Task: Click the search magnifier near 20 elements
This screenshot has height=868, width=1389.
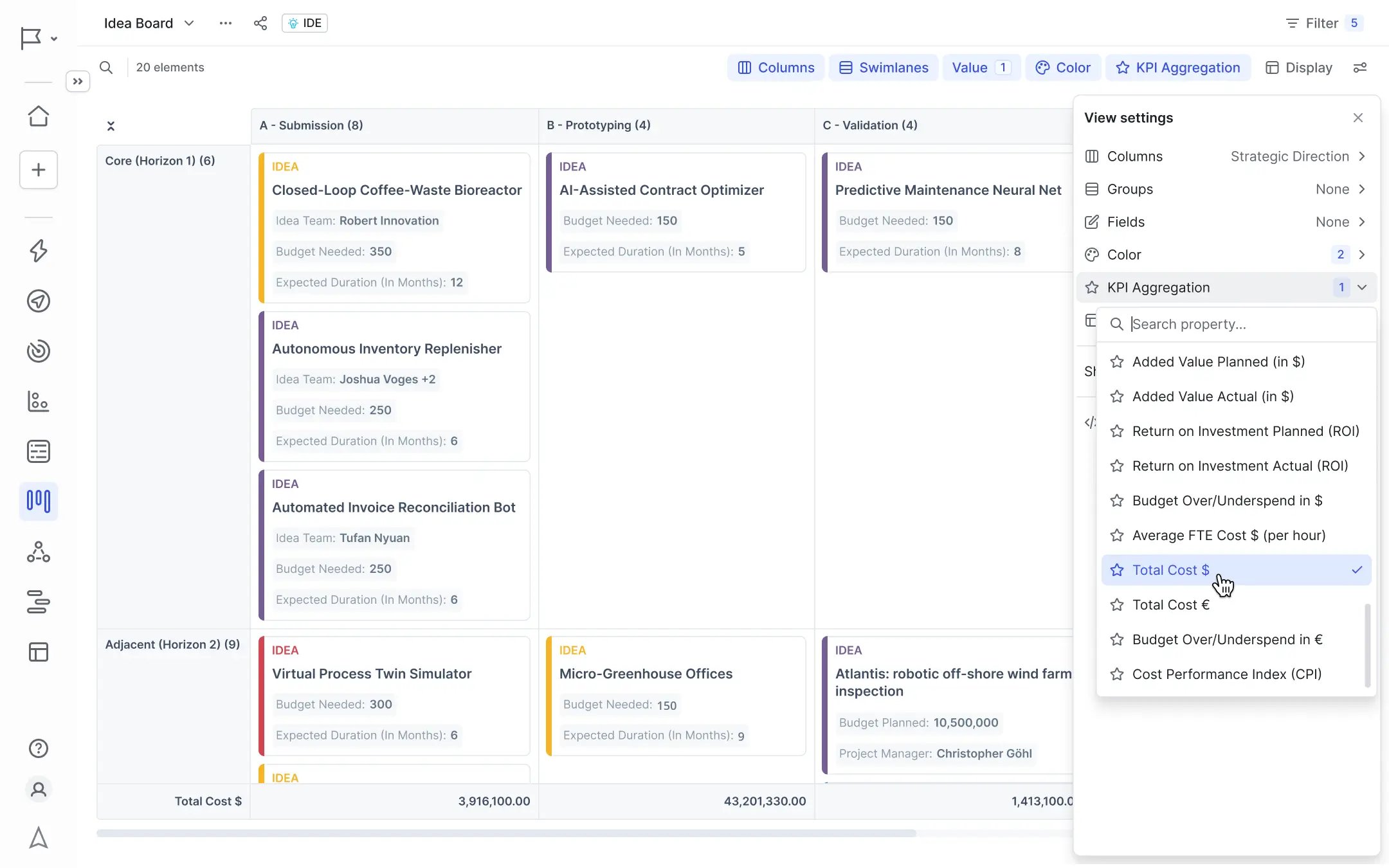Action: point(106,68)
